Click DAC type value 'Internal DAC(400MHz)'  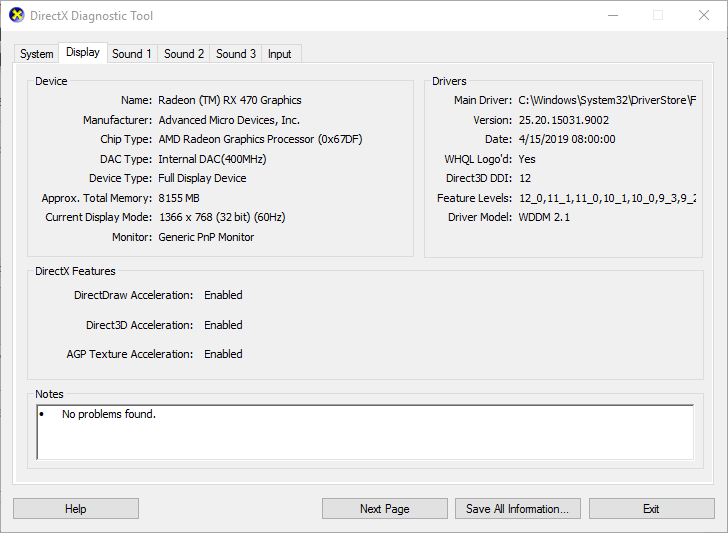pyautogui.click(x=212, y=159)
